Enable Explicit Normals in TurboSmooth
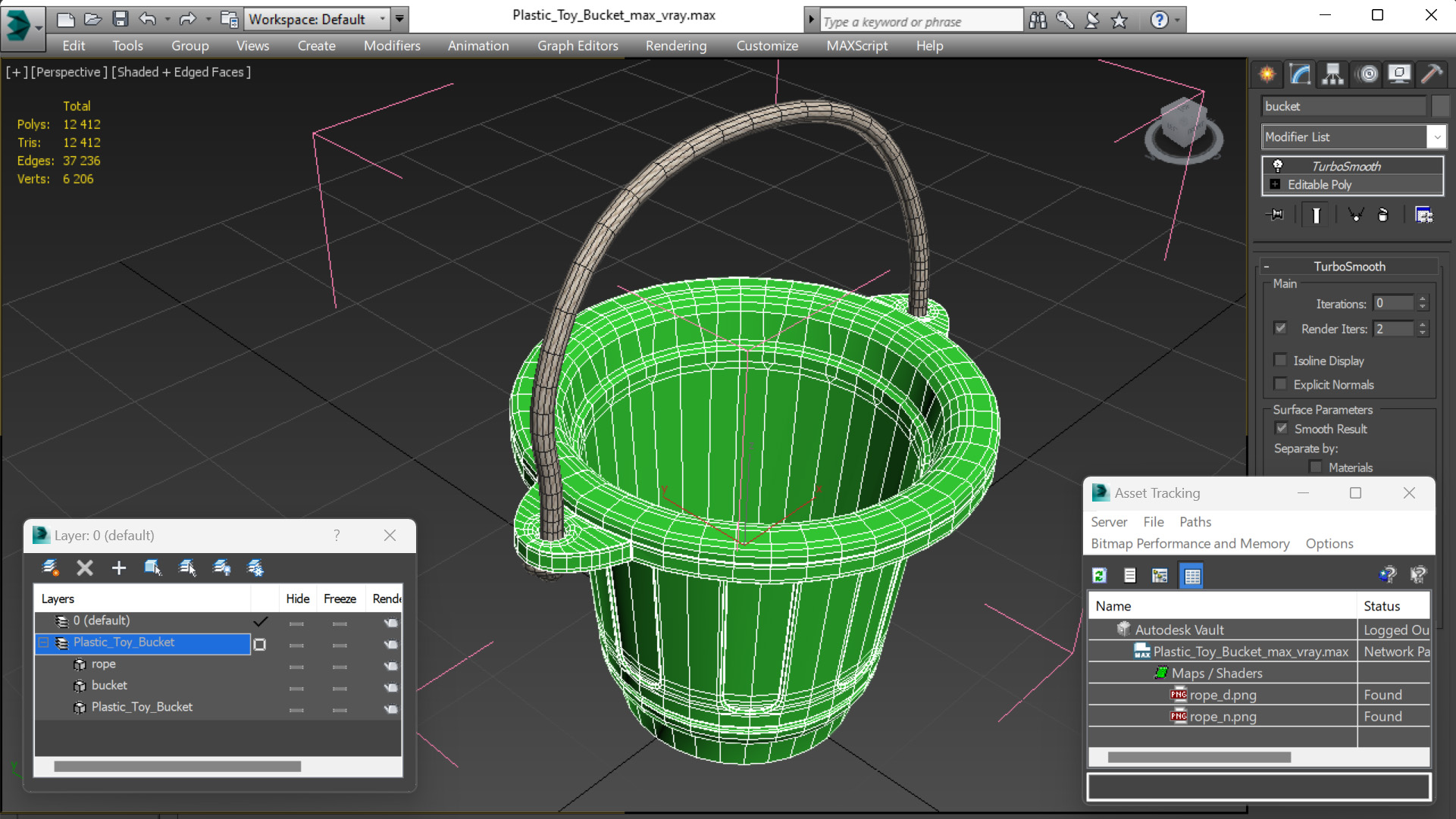This screenshot has width=1456, height=819. (x=1281, y=384)
